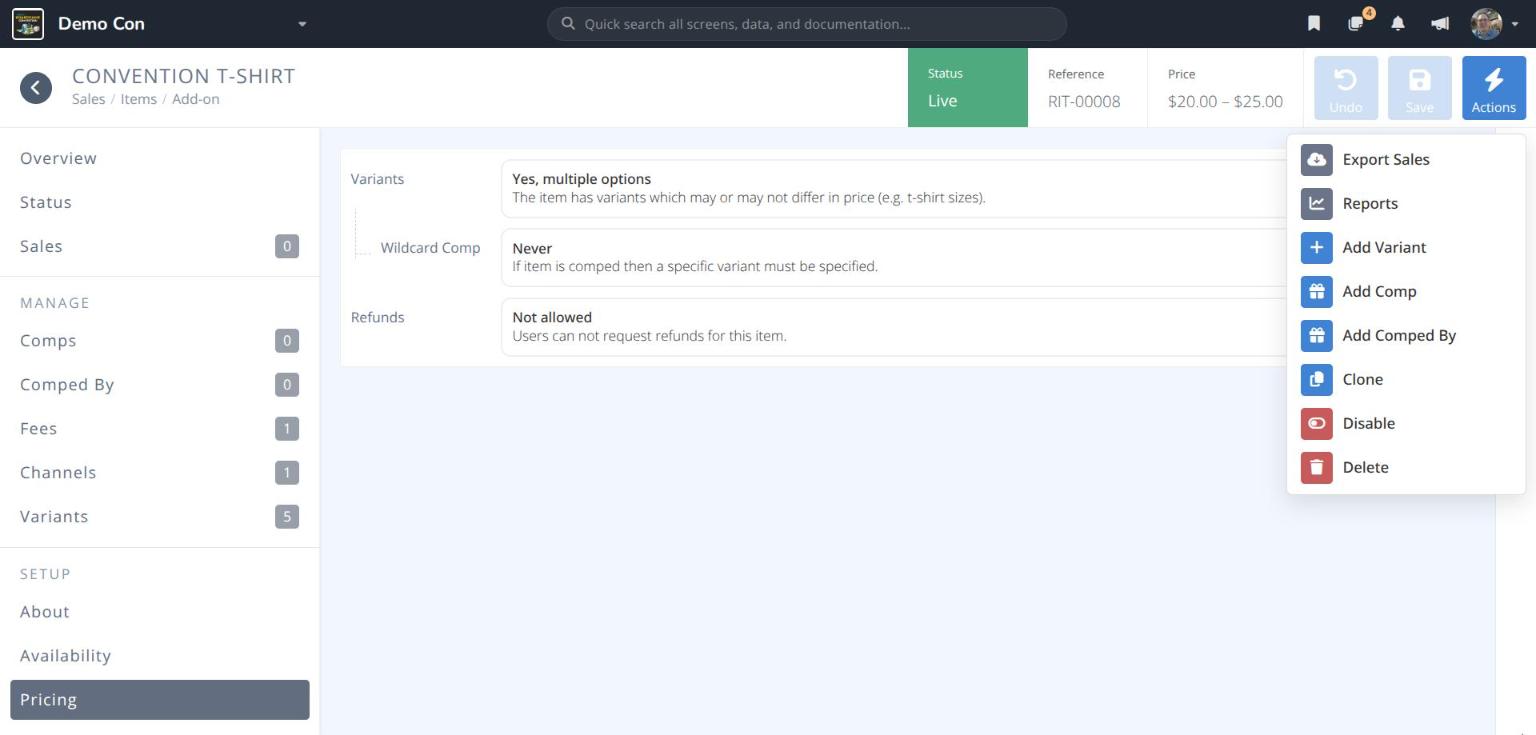Choose Export Sales label from Actions menu

1386,159
